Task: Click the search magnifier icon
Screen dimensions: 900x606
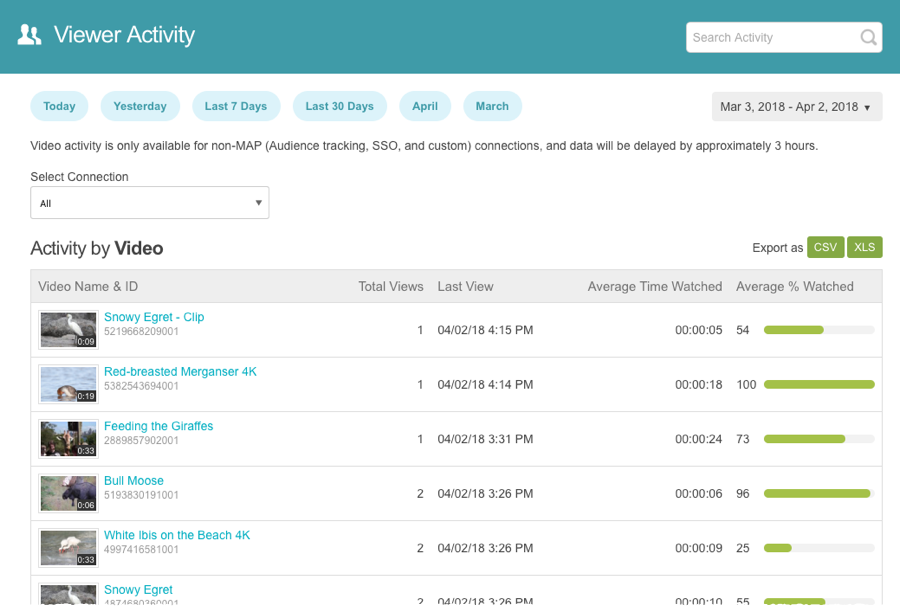Action: 868,38
